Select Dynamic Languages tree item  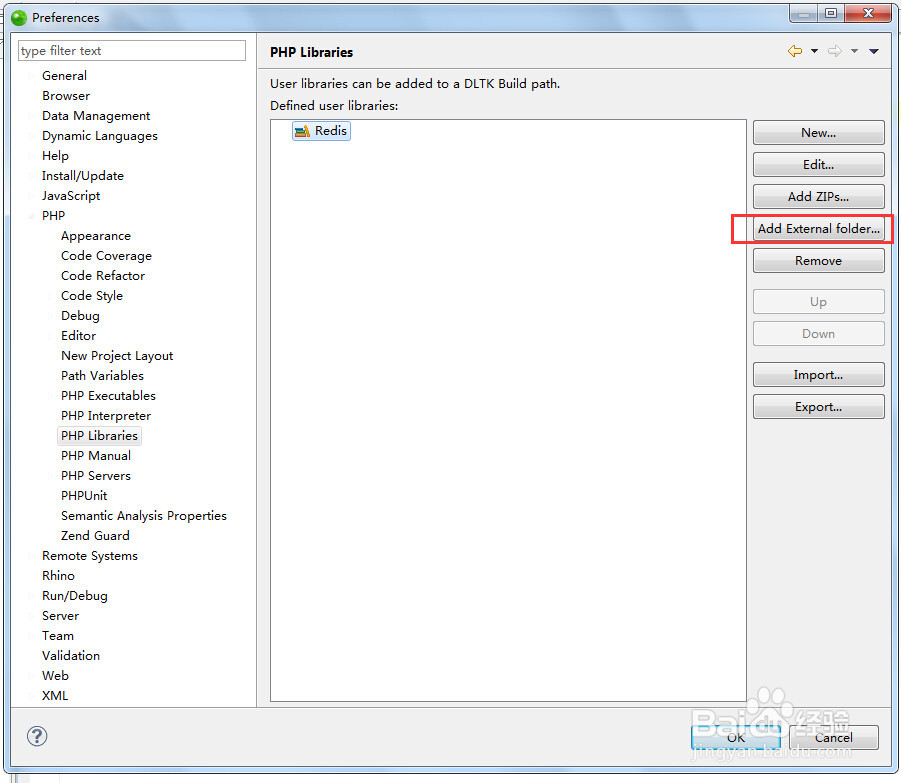(x=100, y=136)
